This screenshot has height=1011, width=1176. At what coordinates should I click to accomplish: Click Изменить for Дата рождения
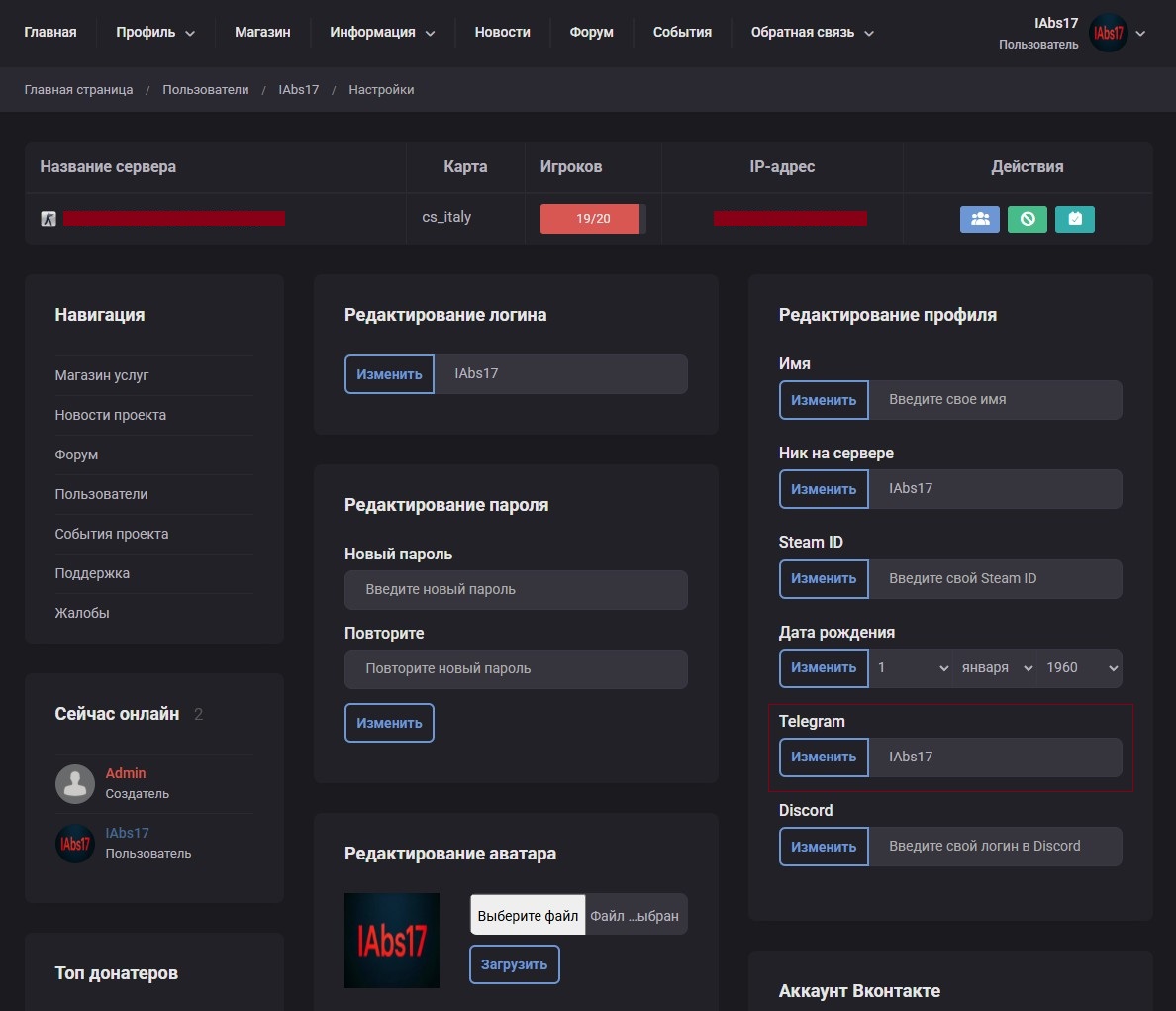[x=824, y=668]
